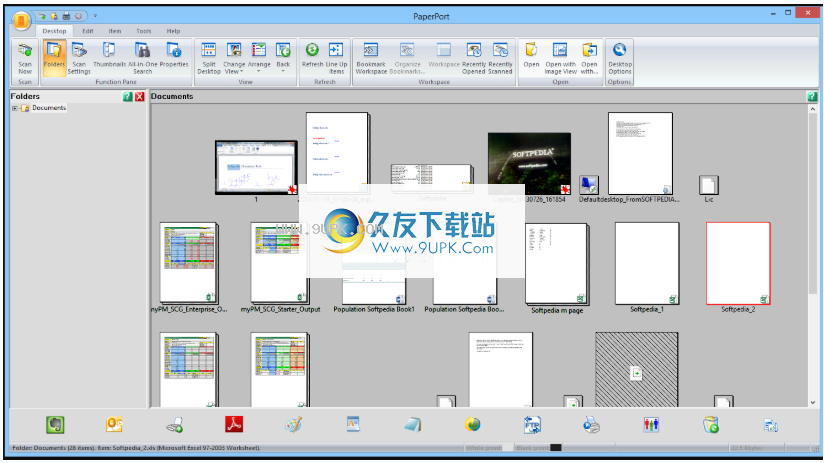Select the Softpedia_1 thumbnail

coord(647,263)
